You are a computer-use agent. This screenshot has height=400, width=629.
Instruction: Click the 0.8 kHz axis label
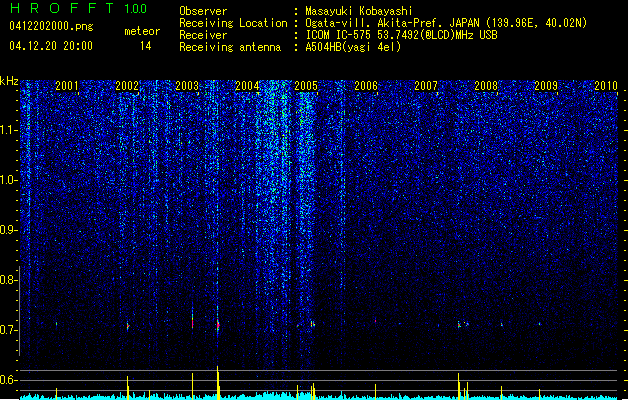(9, 280)
